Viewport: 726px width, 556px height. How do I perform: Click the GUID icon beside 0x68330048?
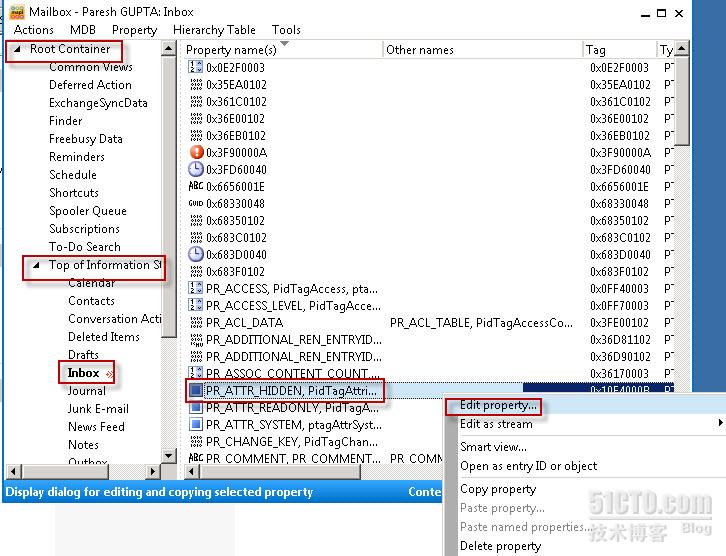coord(196,203)
